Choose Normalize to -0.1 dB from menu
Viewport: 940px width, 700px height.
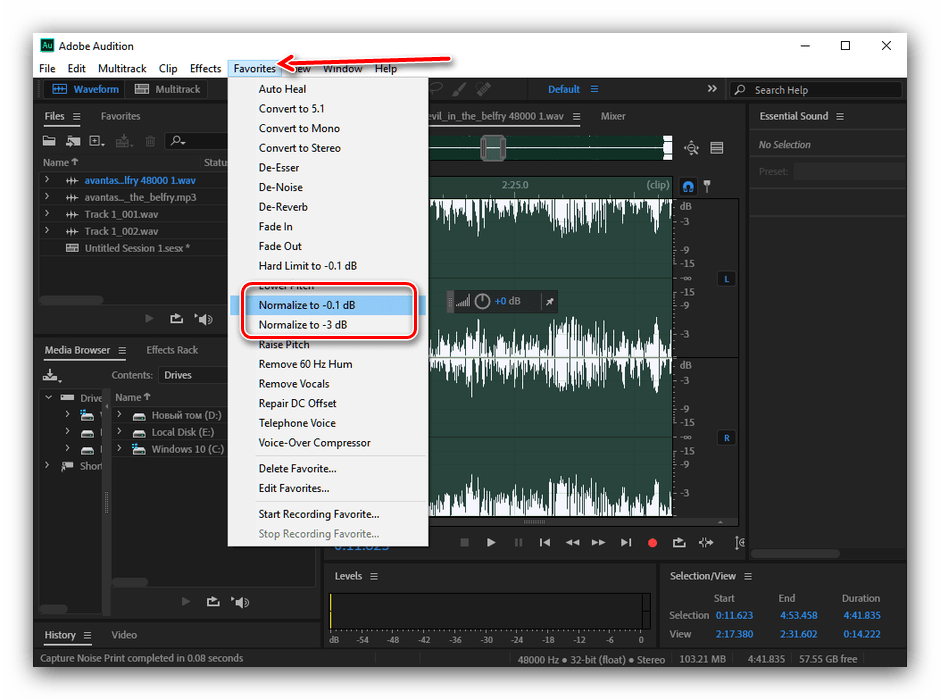coord(306,305)
